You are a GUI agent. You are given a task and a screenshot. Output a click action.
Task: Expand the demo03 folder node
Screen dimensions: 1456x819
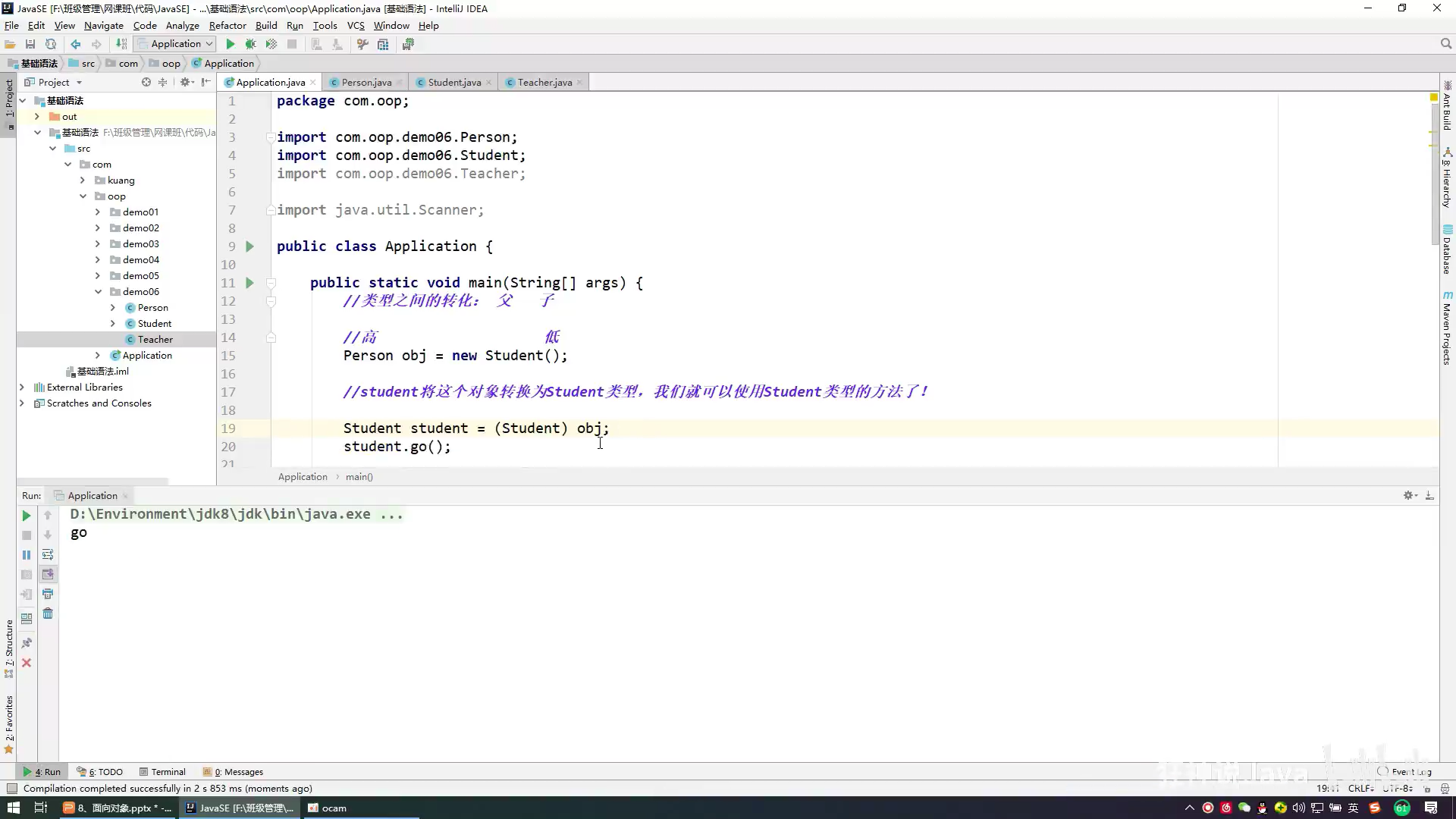pos(98,244)
